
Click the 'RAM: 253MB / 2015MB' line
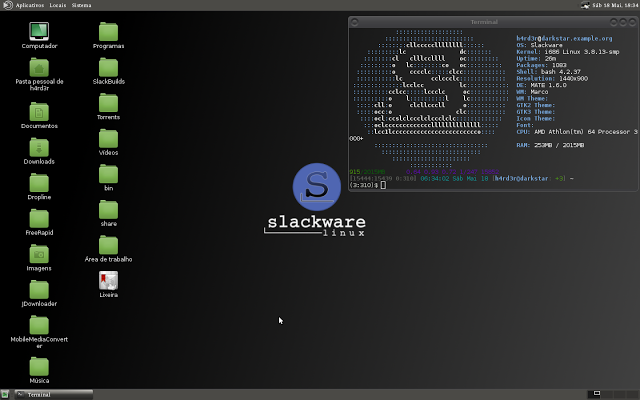tap(550, 145)
